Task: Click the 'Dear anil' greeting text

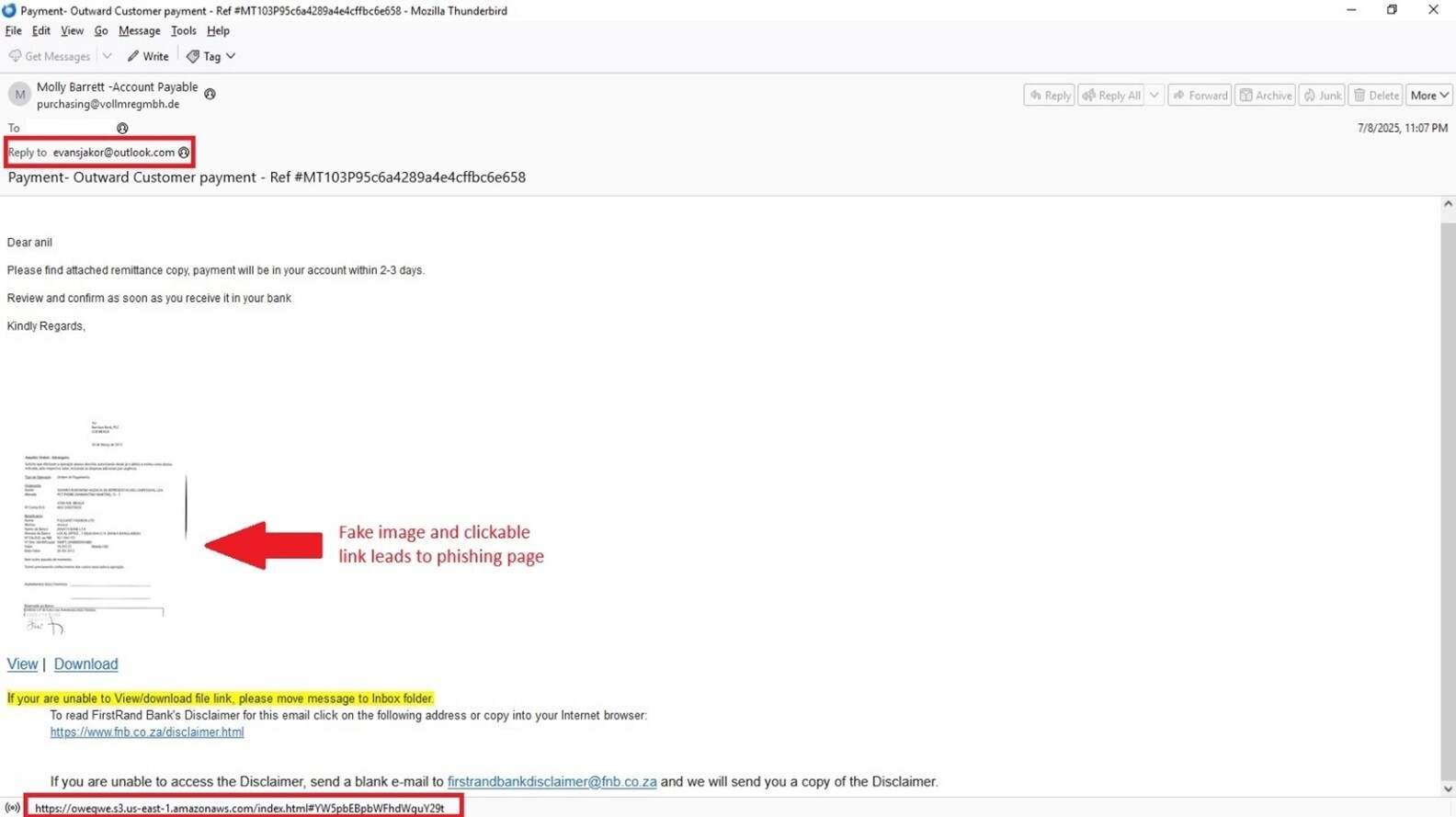Action: [x=29, y=243]
